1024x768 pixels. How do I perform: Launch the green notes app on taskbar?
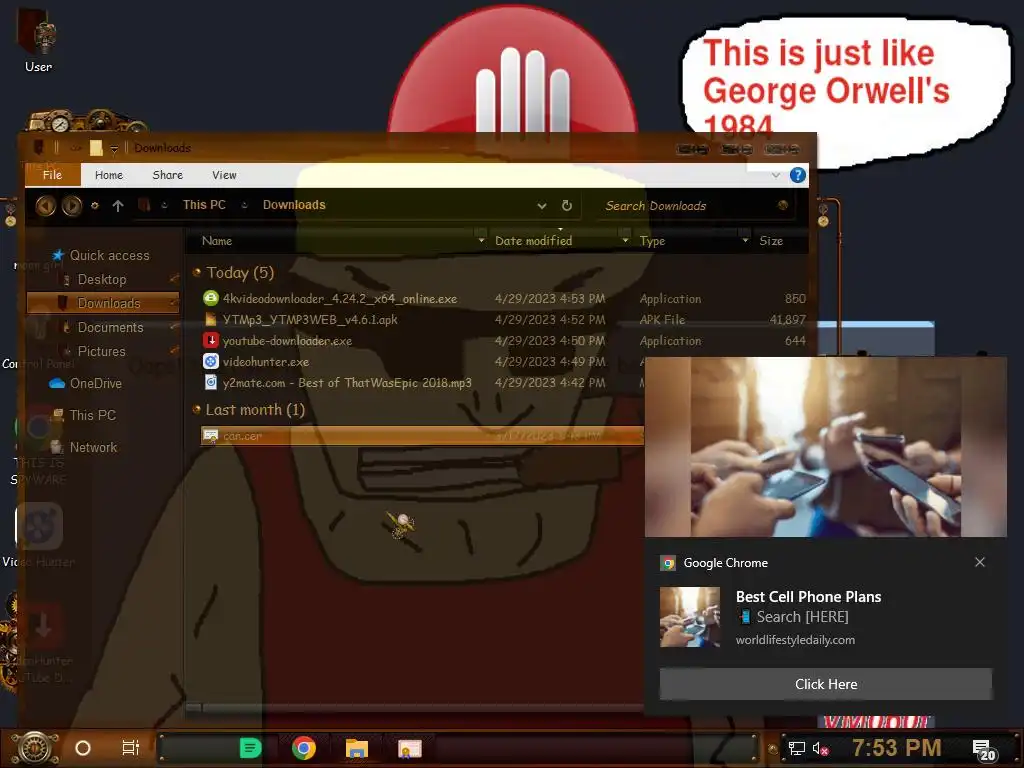pos(250,748)
